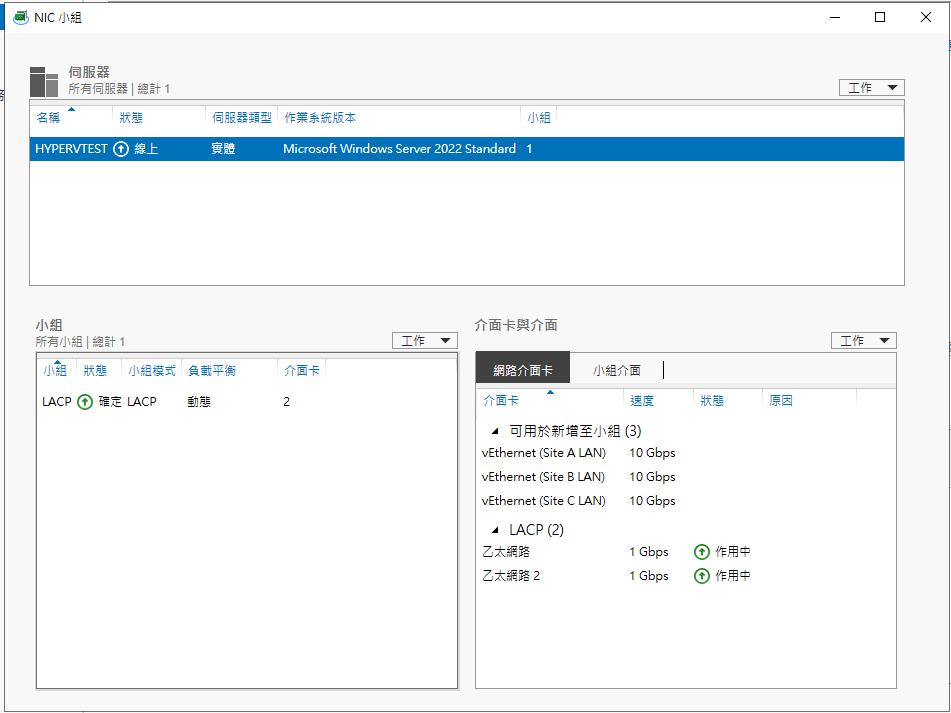Click 1 Gbps speed of 乙太網路 2
This screenshot has height=713, width=951.
click(x=648, y=575)
